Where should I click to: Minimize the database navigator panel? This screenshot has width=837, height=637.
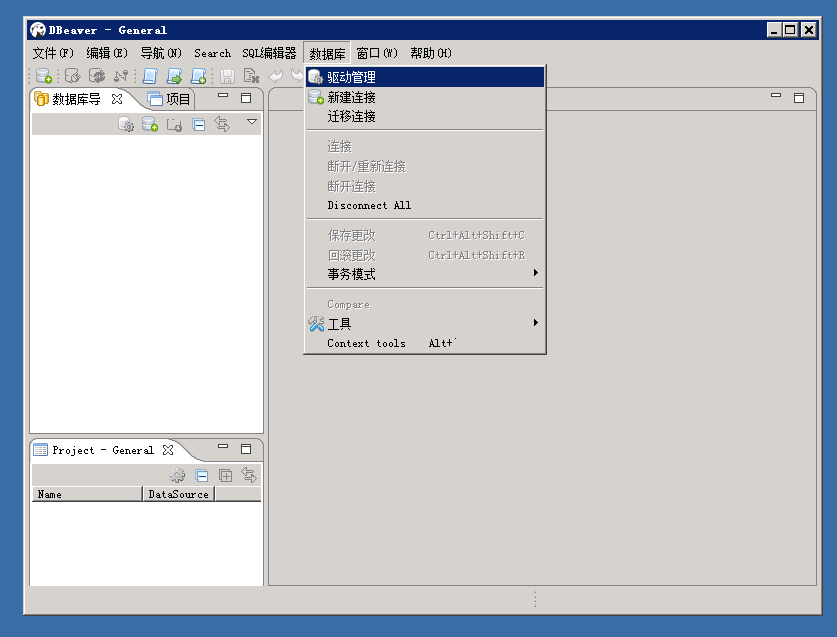coord(223,96)
